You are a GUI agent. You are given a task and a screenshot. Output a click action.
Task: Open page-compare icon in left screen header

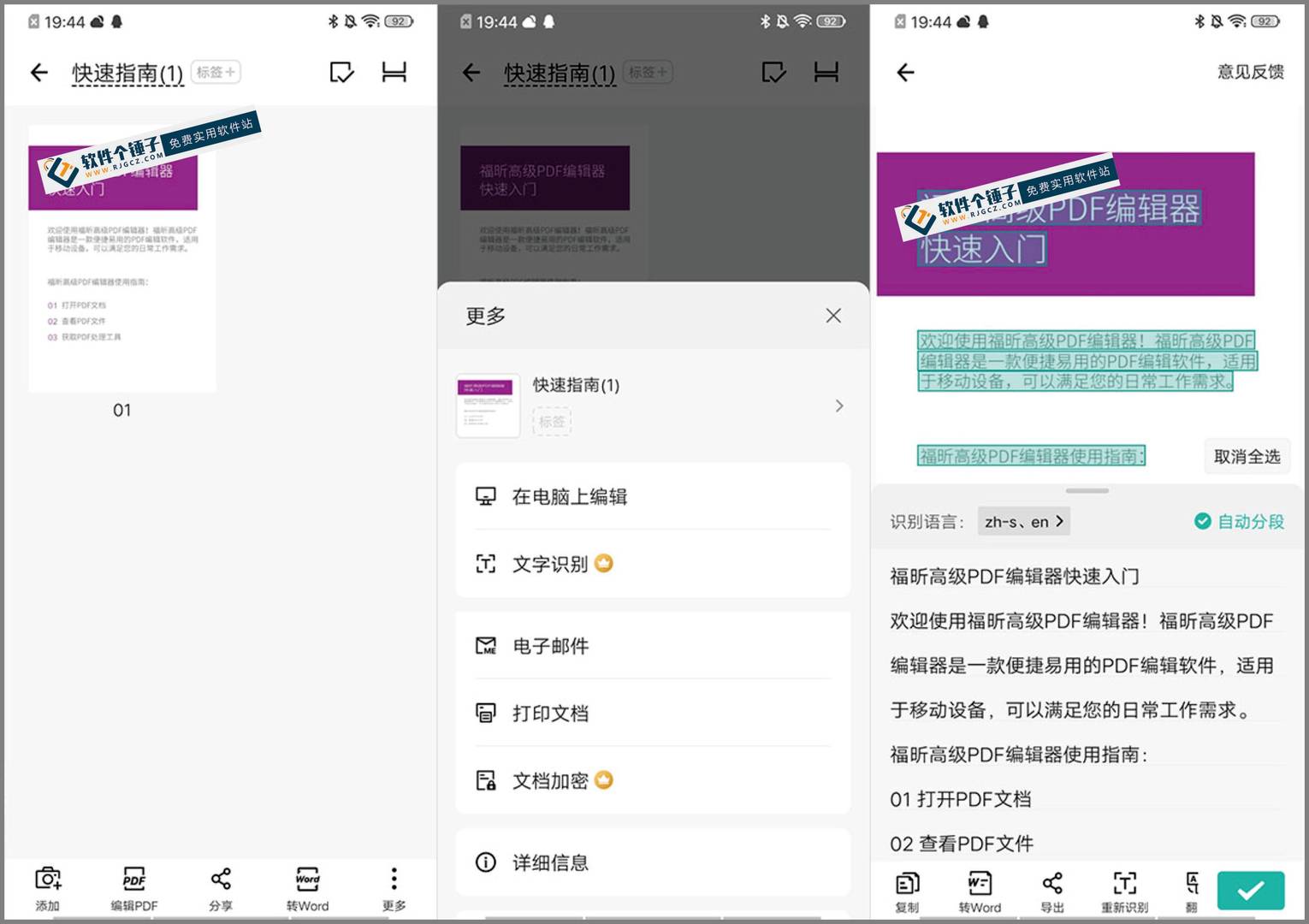pyautogui.click(x=394, y=73)
